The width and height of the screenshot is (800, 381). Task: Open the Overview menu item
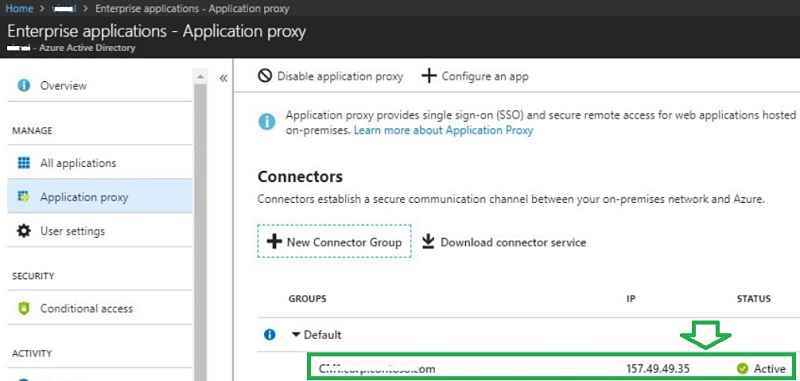(100, 85)
